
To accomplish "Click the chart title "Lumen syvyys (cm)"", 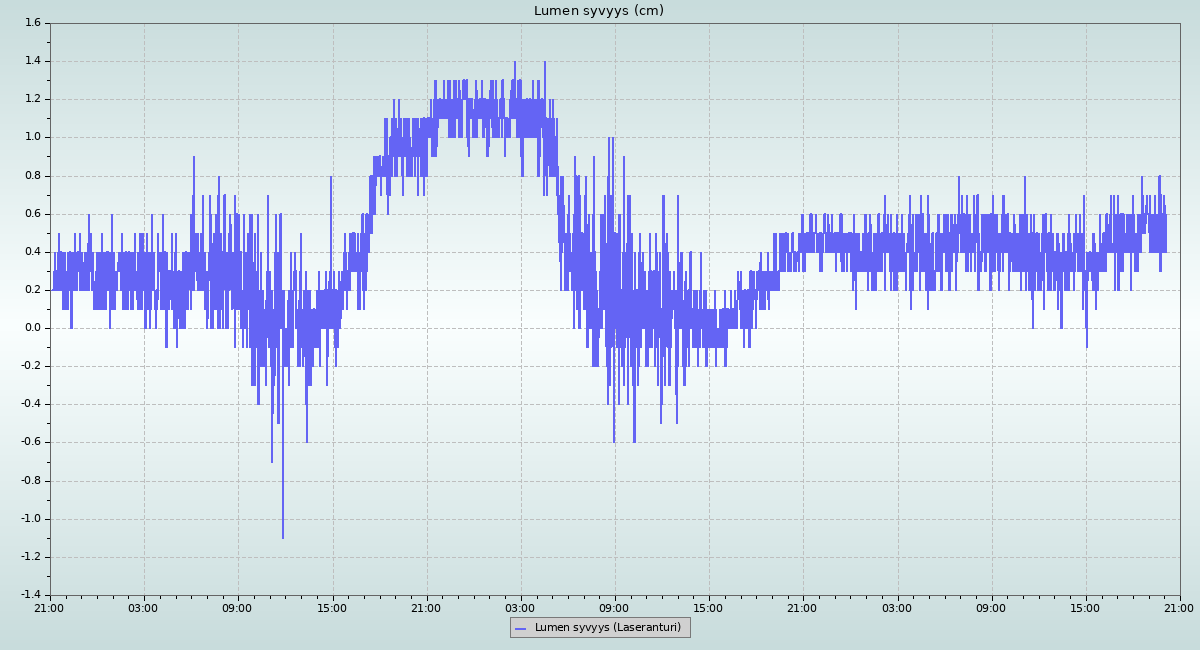I will point(598,11).
